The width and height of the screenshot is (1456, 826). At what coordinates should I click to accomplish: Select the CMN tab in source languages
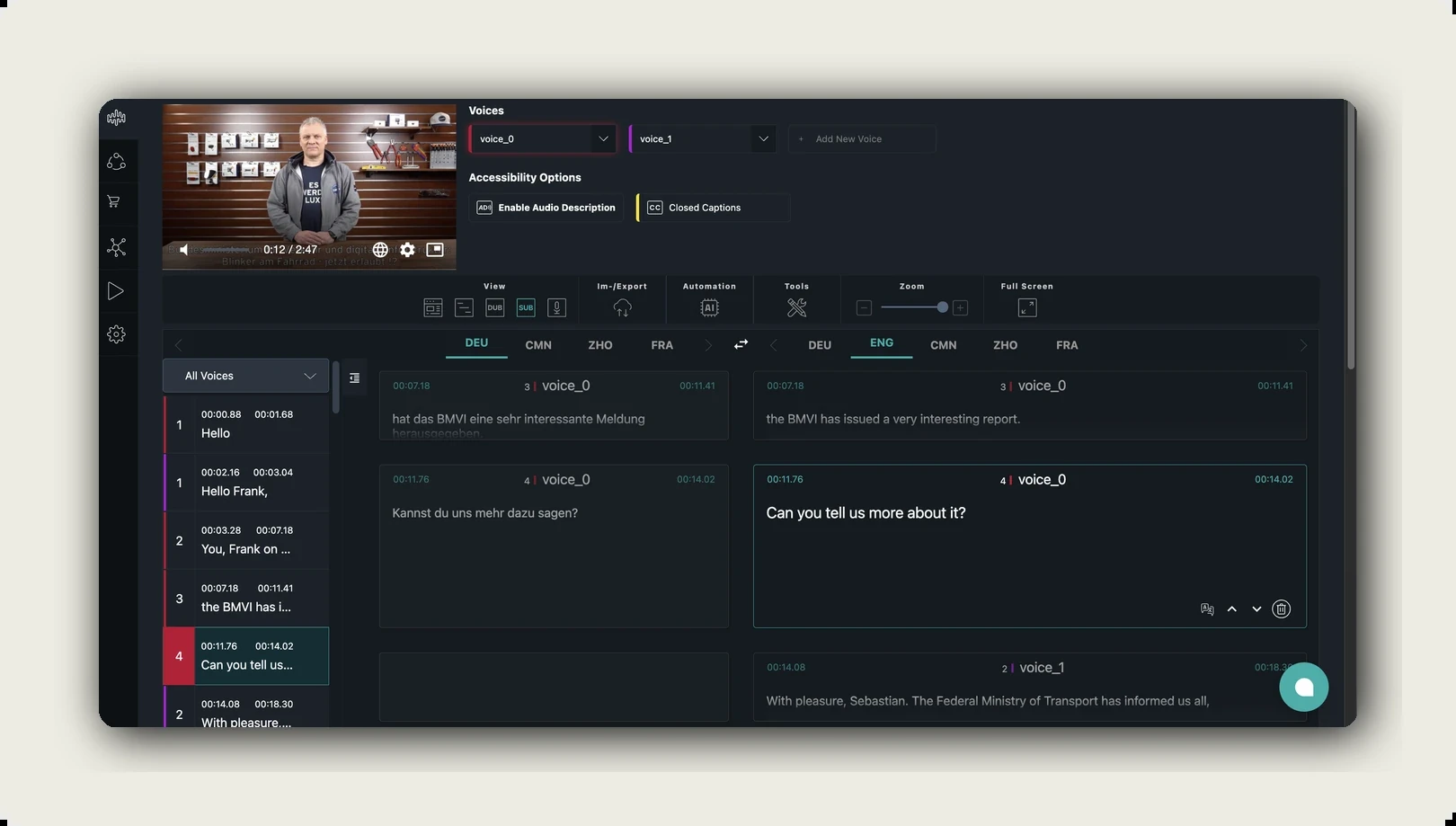click(x=538, y=345)
